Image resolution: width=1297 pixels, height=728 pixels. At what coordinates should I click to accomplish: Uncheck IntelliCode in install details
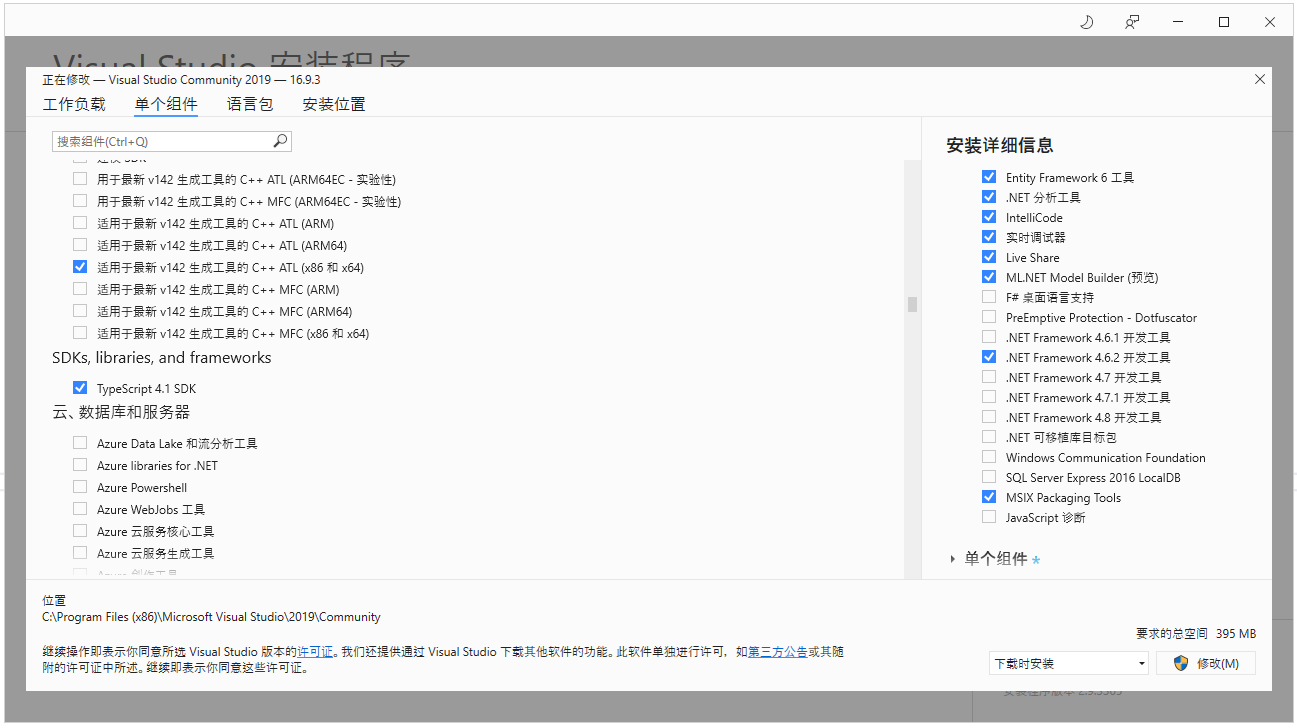point(989,217)
